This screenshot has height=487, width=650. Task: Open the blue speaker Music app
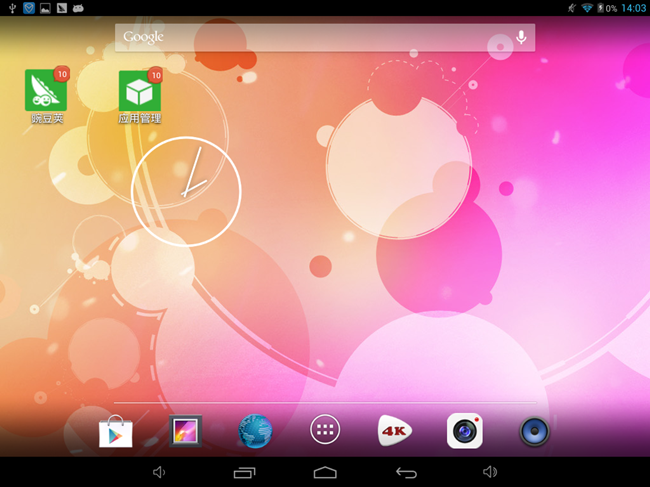[534, 431]
